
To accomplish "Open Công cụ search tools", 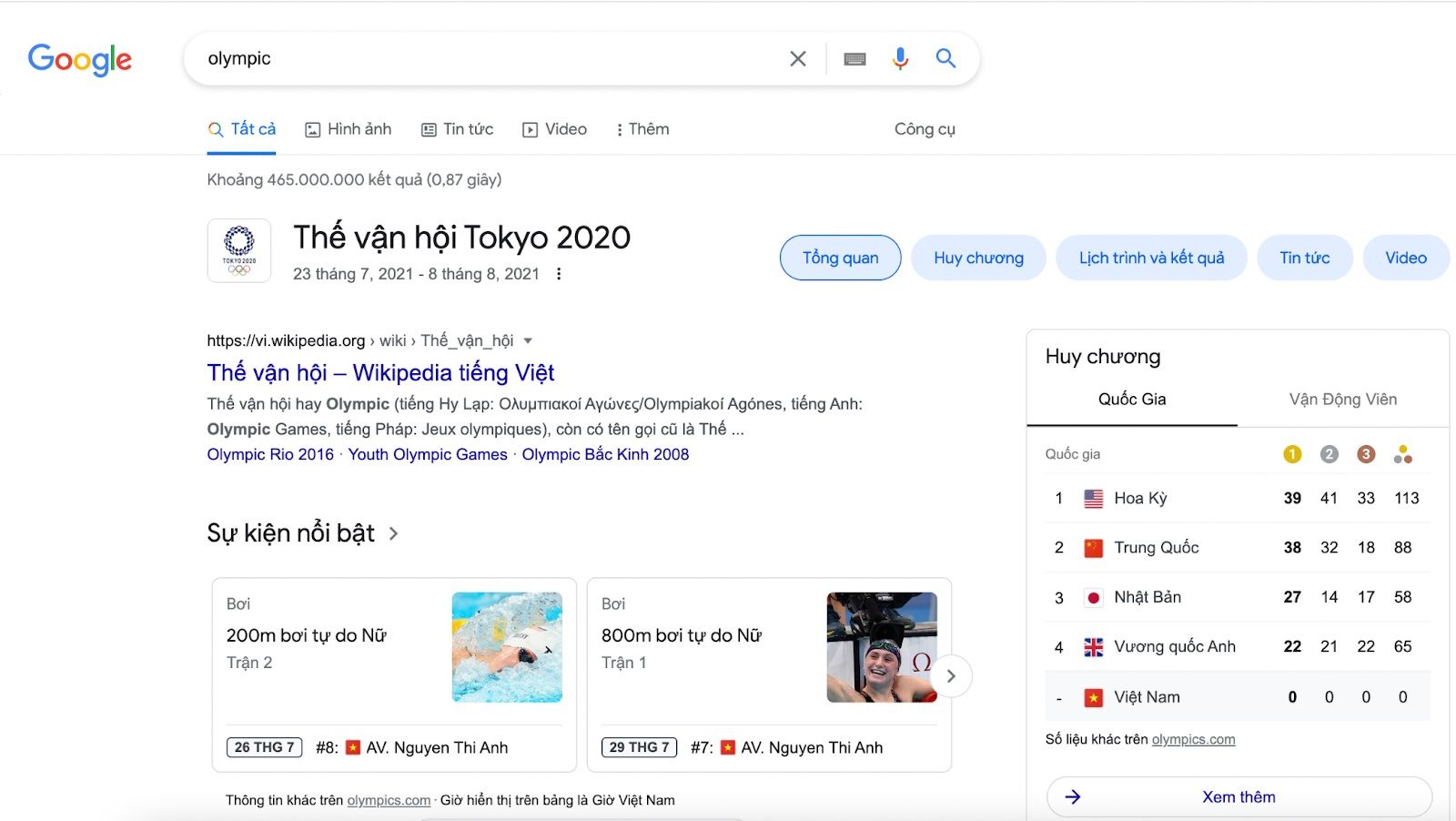I will pyautogui.click(x=925, y=129).
